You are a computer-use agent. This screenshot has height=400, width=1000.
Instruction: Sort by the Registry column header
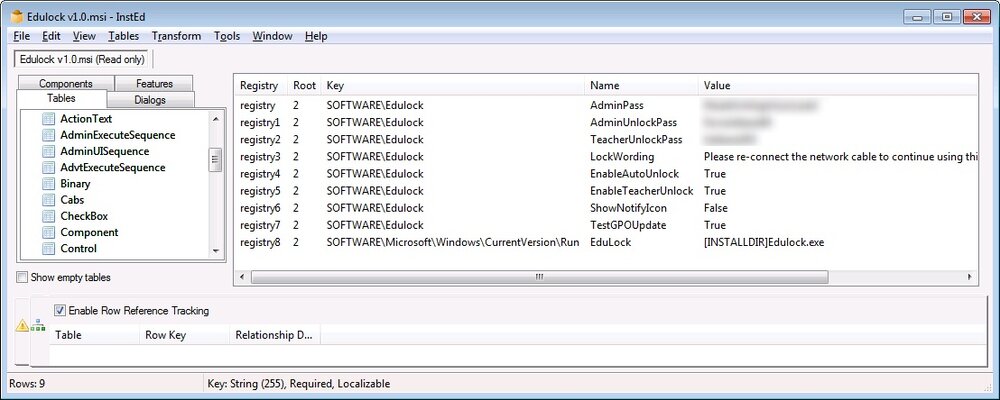261,85
